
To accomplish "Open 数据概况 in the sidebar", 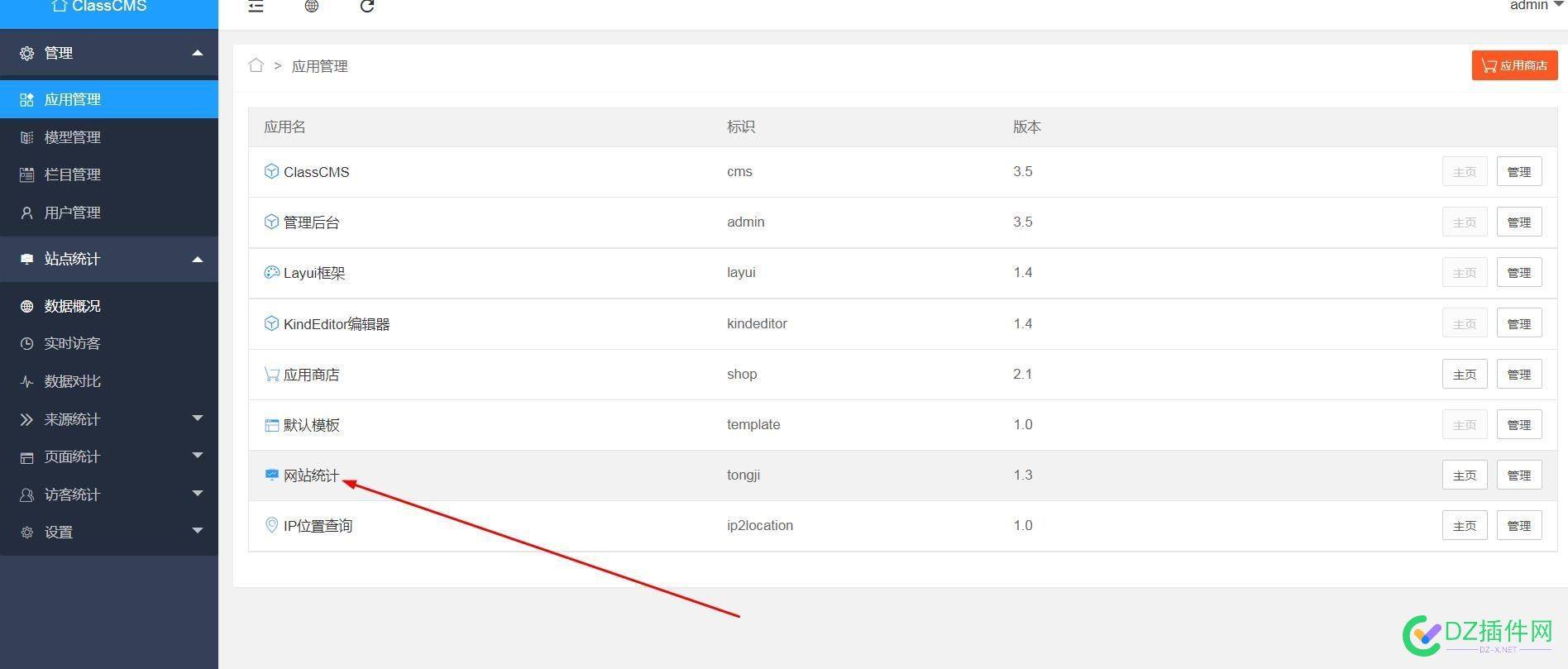I will pos(109,306).
